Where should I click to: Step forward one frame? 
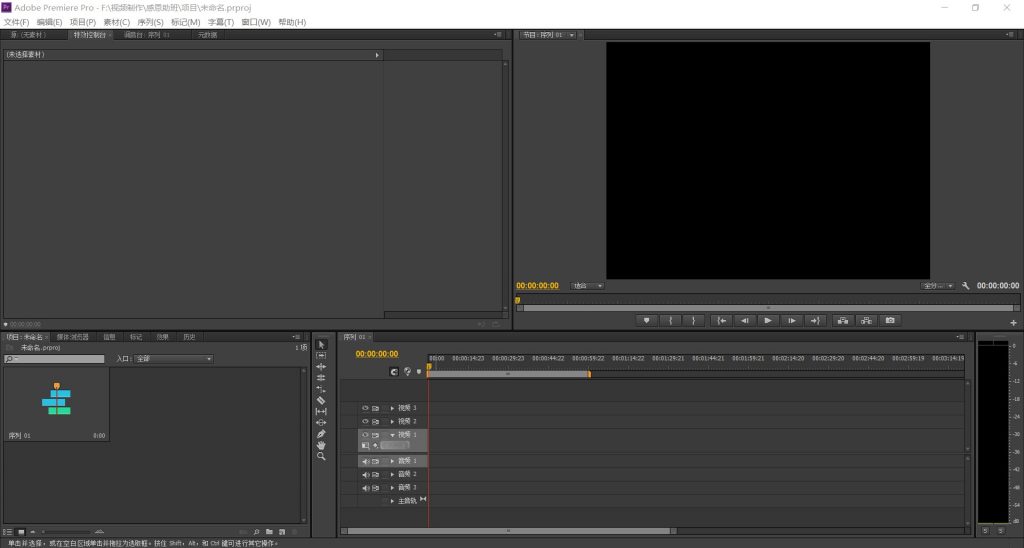[792, 321]
